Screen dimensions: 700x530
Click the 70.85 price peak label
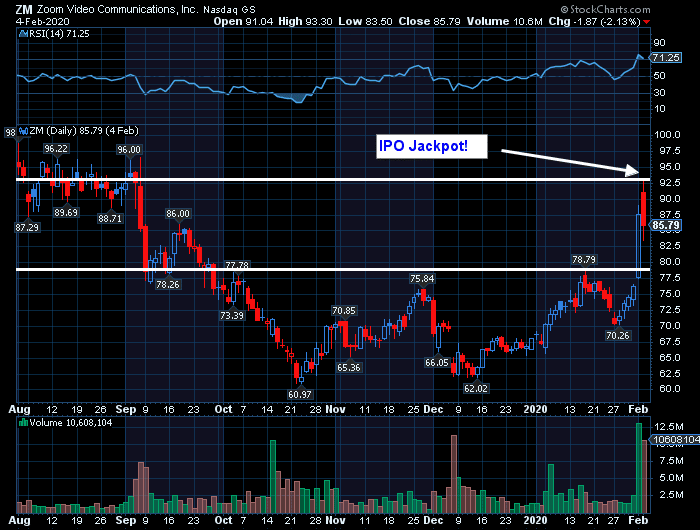click(x=344, y=310)
